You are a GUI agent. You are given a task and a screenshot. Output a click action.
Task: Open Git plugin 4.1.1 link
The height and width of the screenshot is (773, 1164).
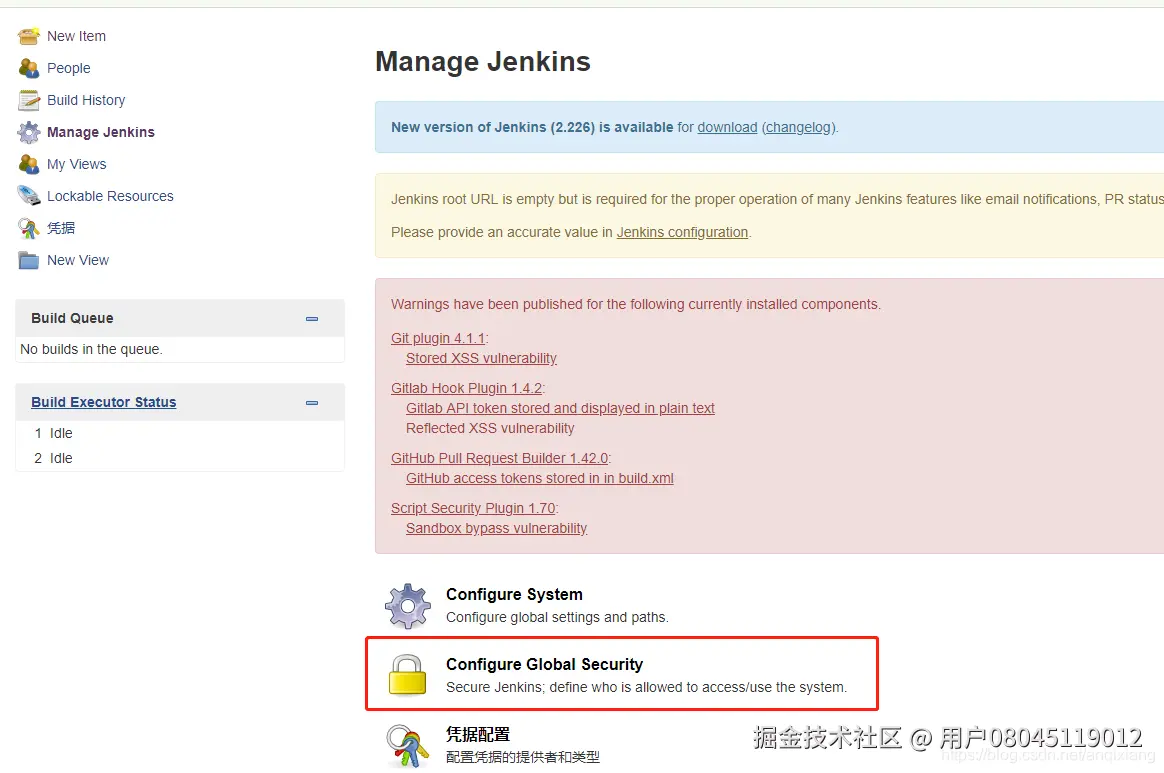click(438, 338)
